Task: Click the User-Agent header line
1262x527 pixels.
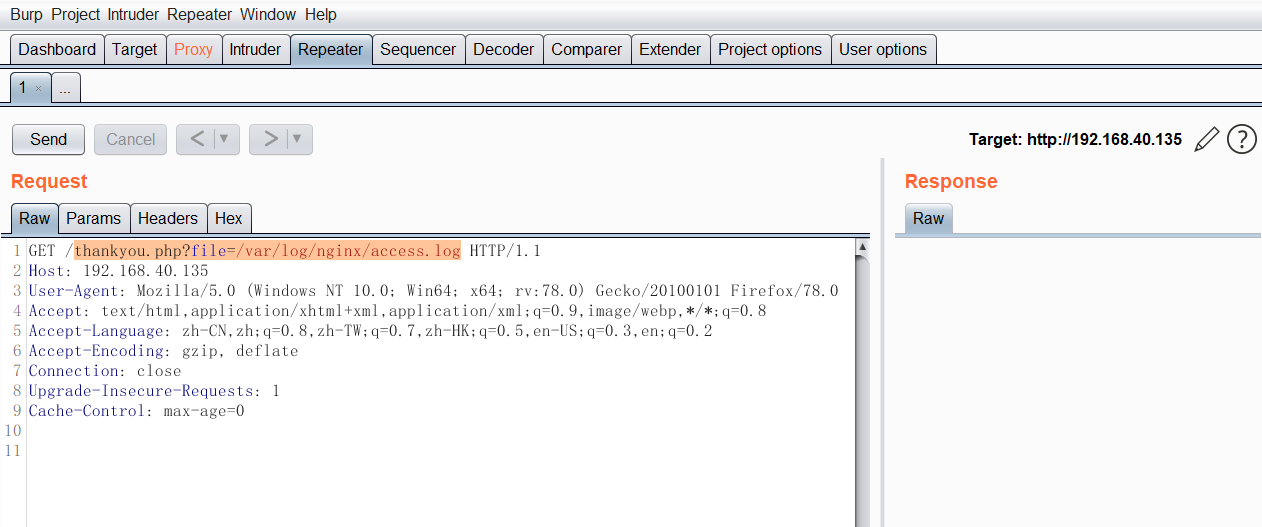Action: point(433,291)
